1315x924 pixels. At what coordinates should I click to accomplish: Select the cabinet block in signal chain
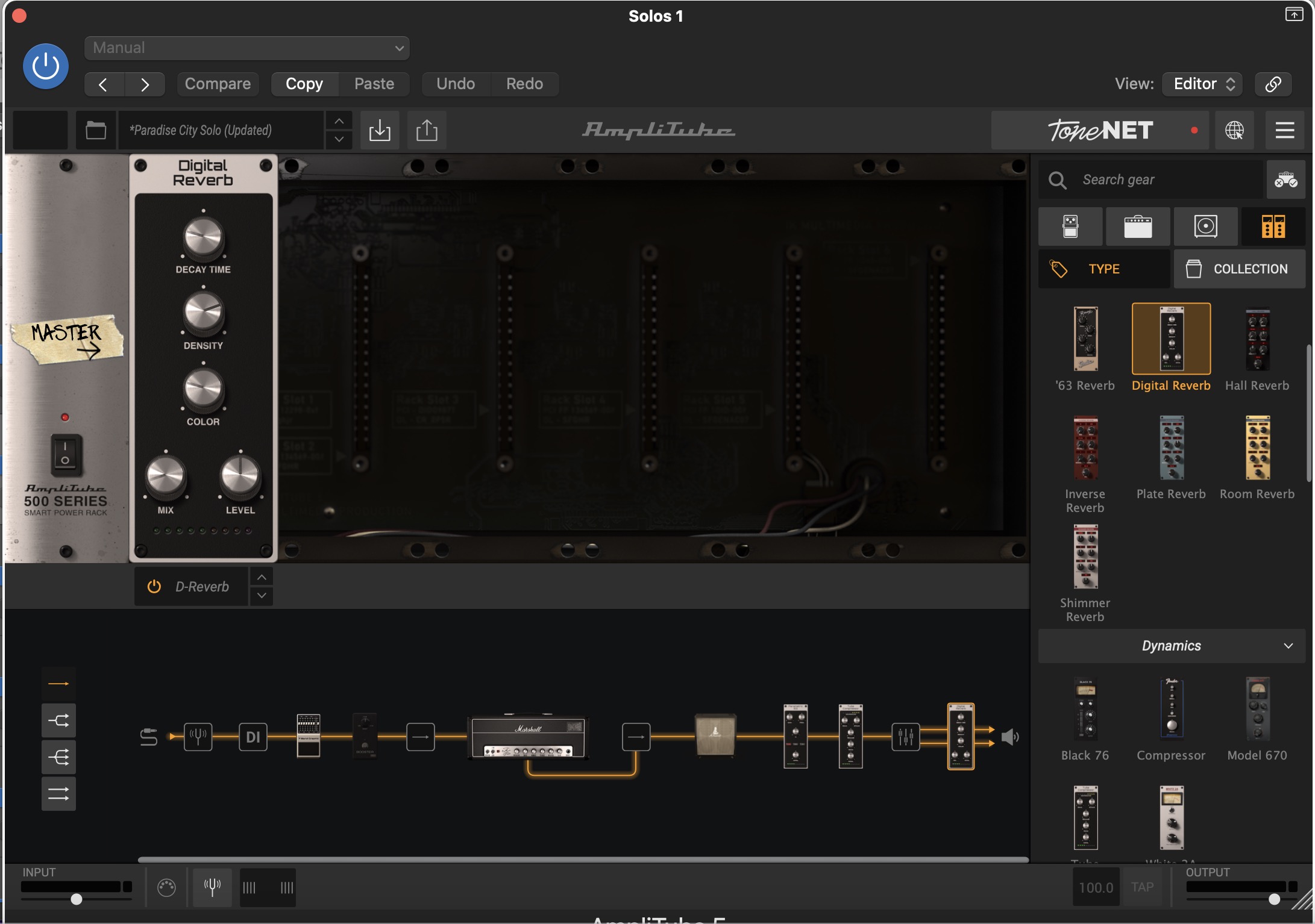[x=715, y=735]
